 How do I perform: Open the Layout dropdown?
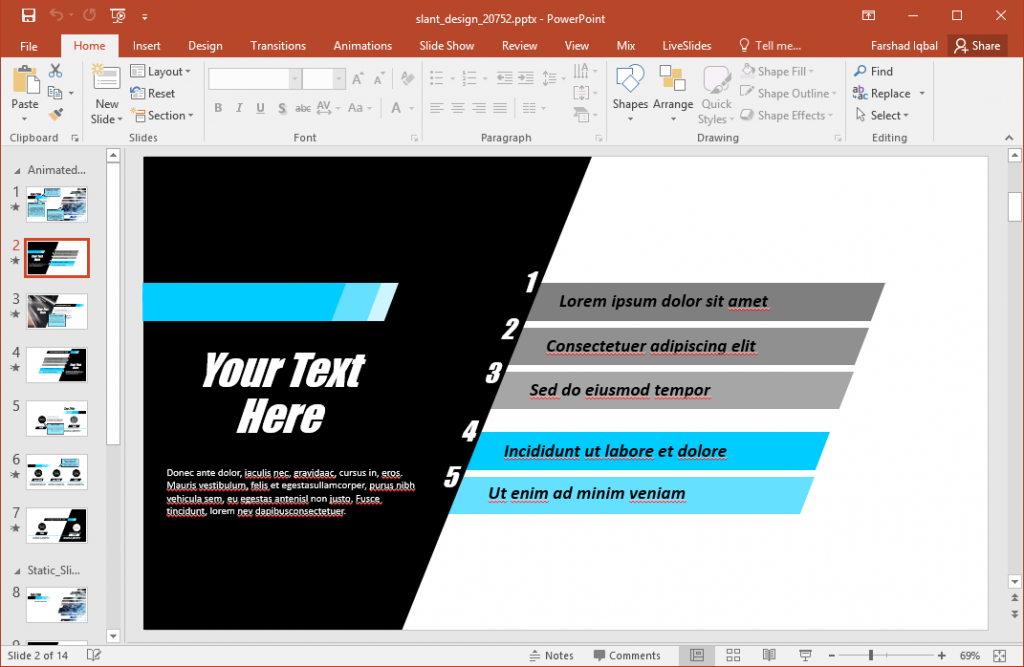click(x=163, y=70)
